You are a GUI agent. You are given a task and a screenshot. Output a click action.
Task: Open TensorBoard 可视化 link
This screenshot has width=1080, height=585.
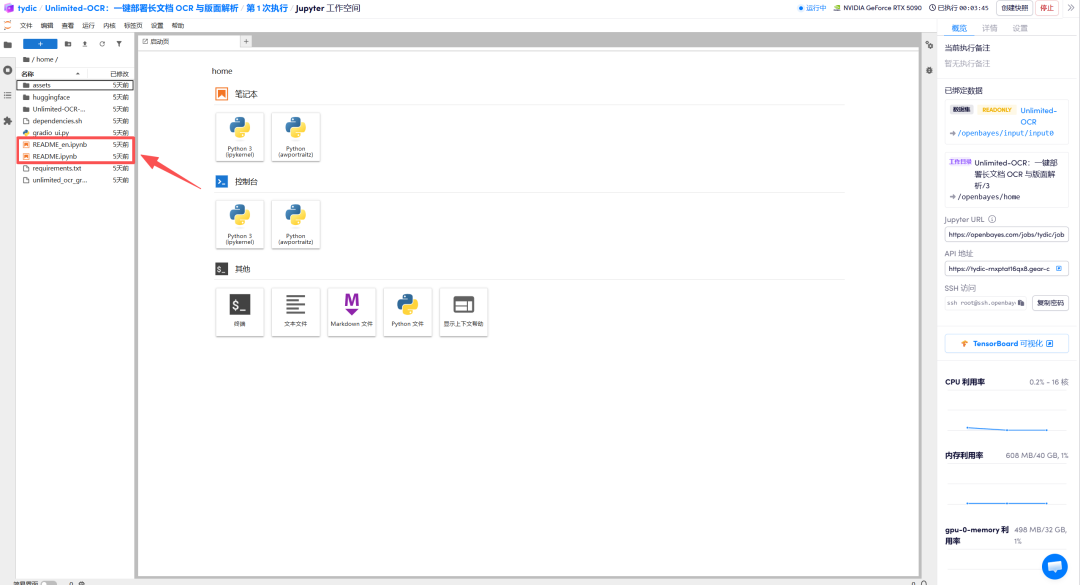pos(1007,343)
